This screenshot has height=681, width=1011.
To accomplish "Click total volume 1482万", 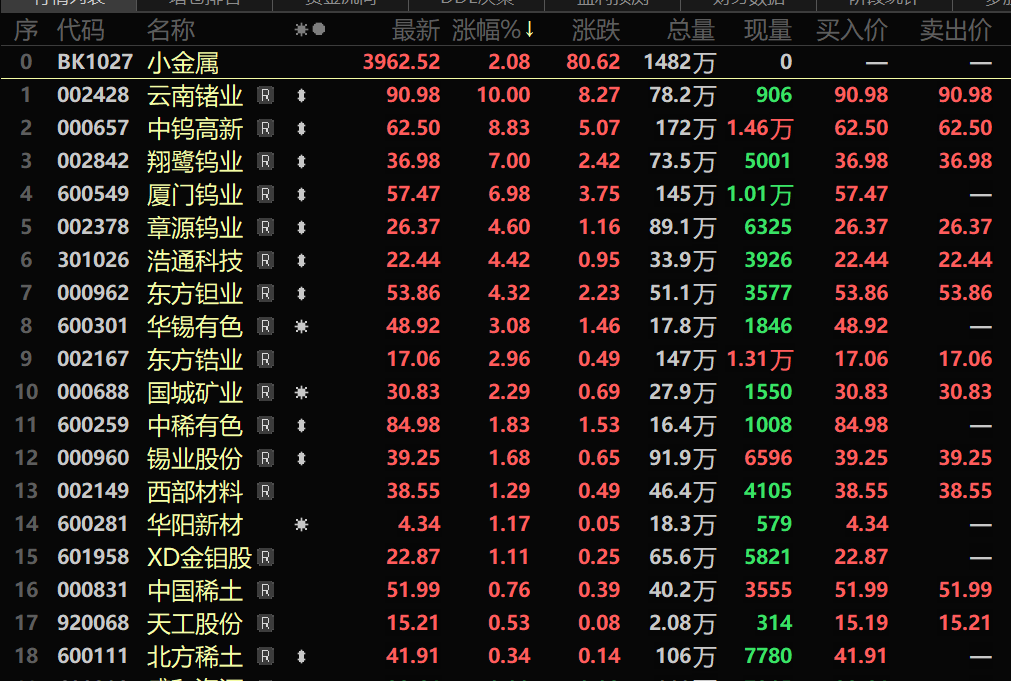I will click(680, 63).
